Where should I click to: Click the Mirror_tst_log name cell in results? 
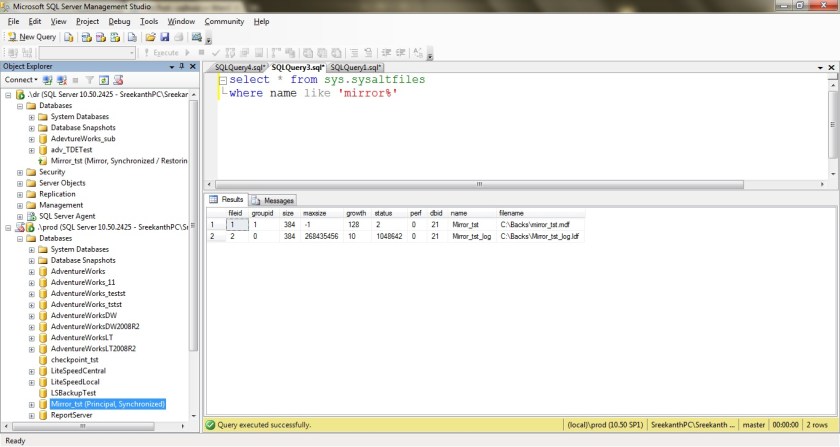click(x=470, y=237)
